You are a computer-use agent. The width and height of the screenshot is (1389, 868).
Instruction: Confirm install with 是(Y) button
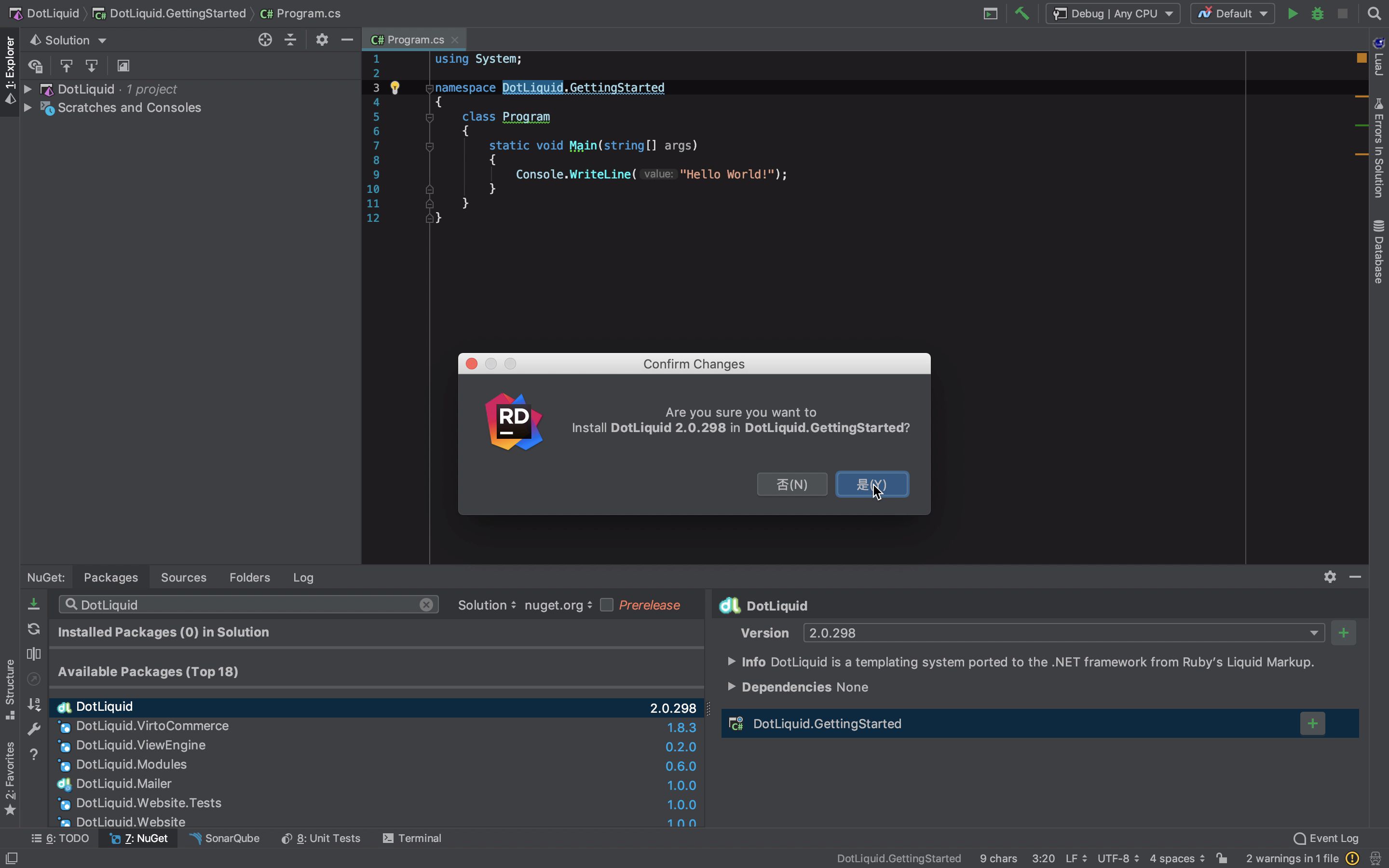pyautogui.click(x=872, y=485)
